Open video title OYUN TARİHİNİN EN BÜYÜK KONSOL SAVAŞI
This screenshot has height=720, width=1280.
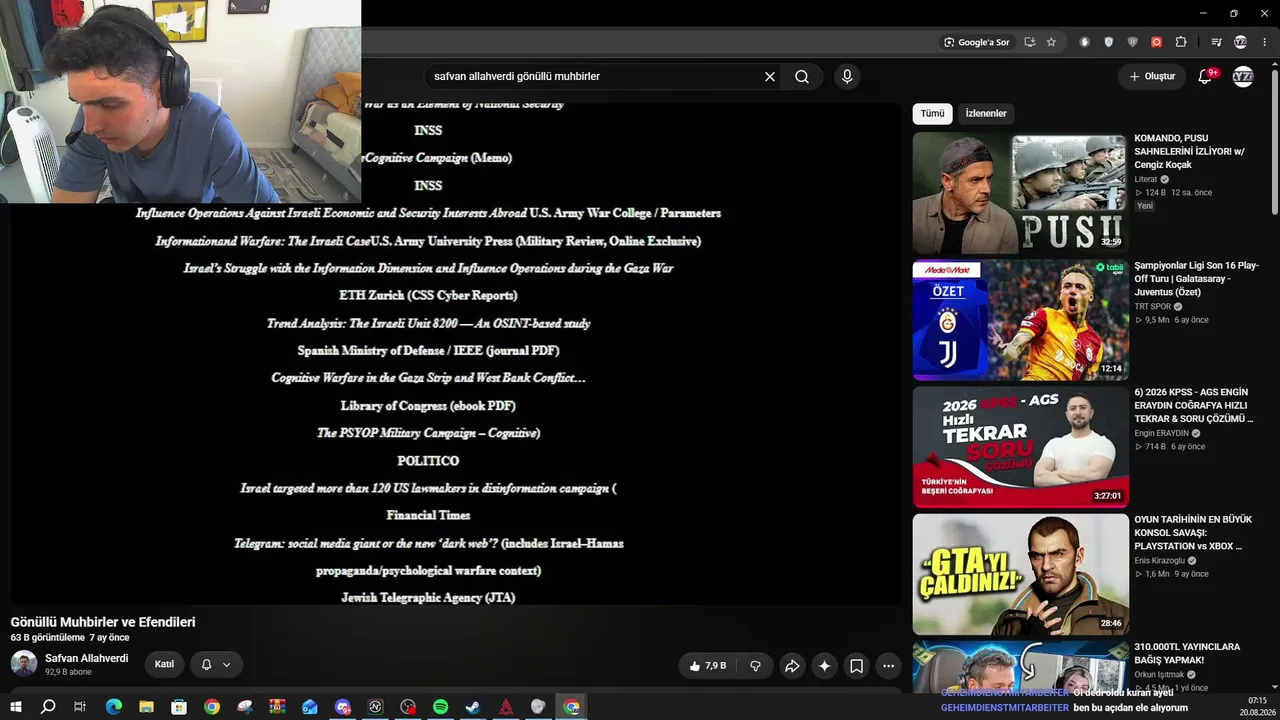tap(1193, 533)
